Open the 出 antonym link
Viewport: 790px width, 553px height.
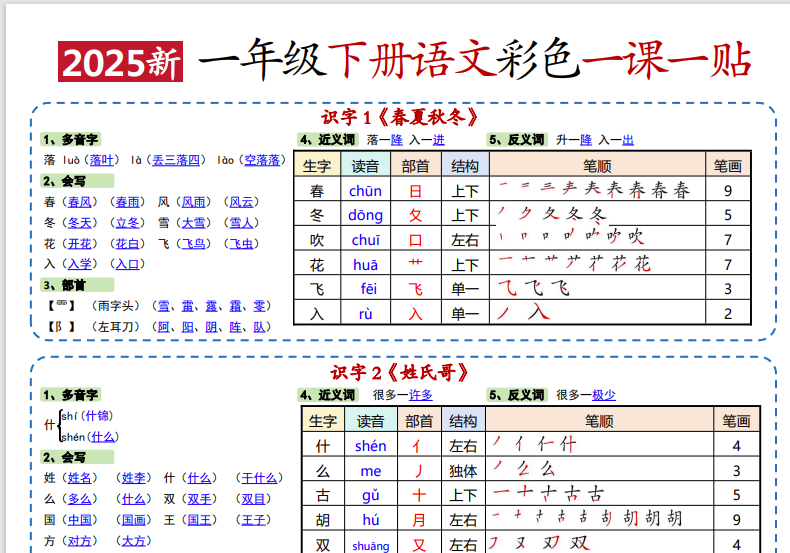pos(628,140)
